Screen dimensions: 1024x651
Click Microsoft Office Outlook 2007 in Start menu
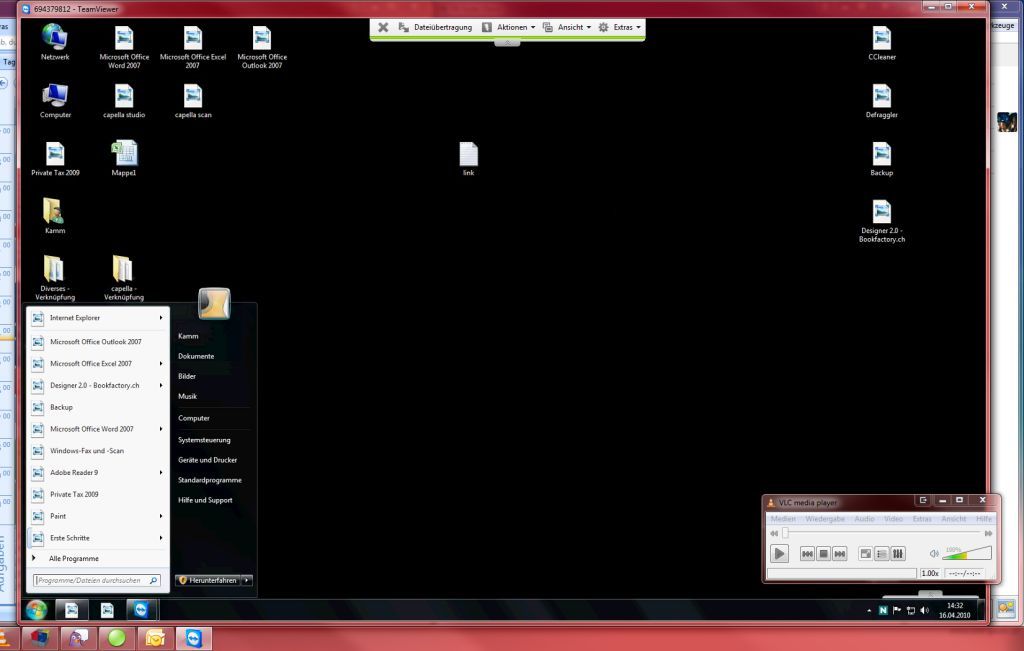tap(98, 341)
